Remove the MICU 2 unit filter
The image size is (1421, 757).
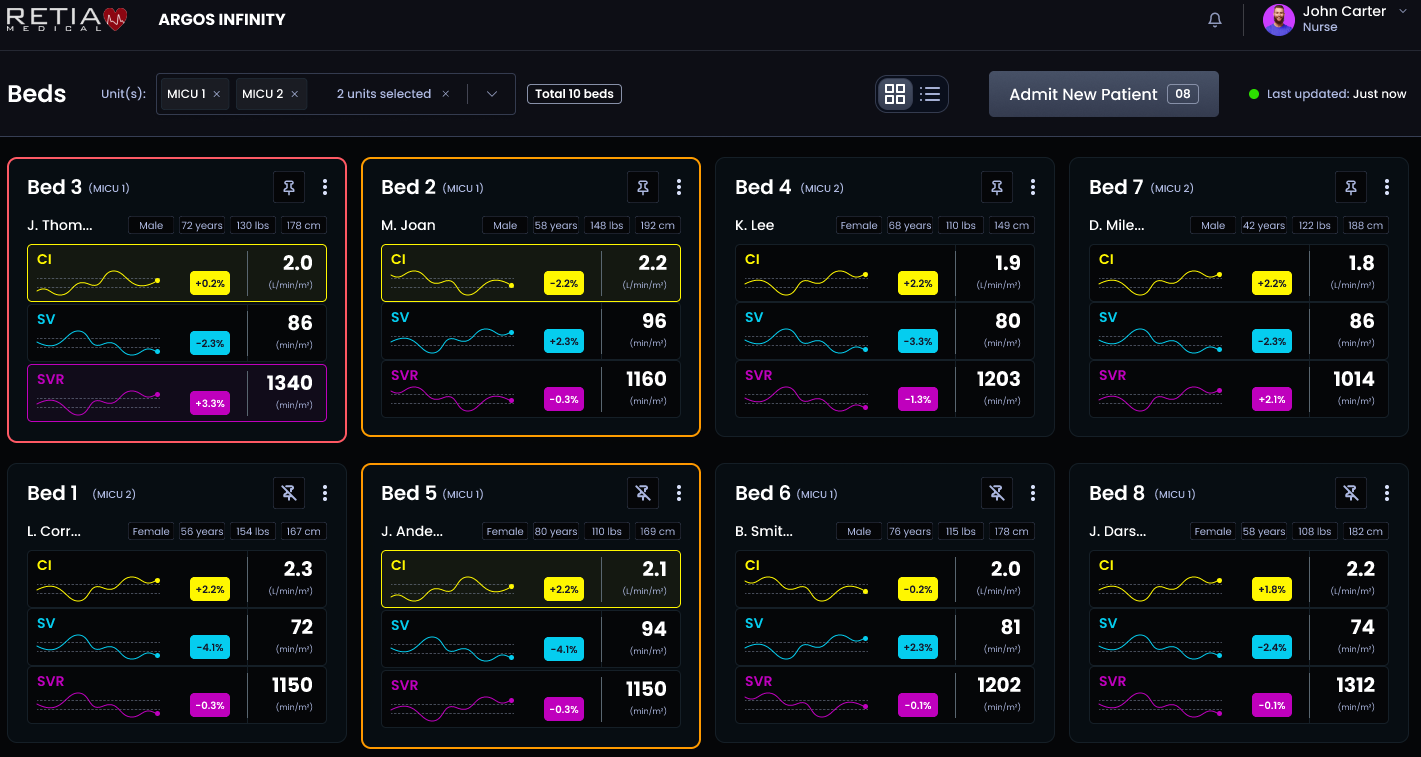(294, 93)
